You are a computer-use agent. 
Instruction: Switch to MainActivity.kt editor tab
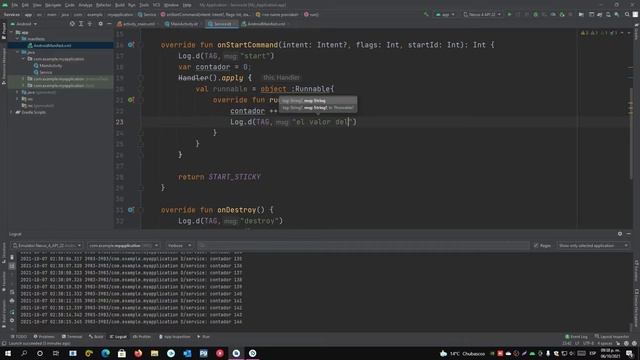point(182,24)
